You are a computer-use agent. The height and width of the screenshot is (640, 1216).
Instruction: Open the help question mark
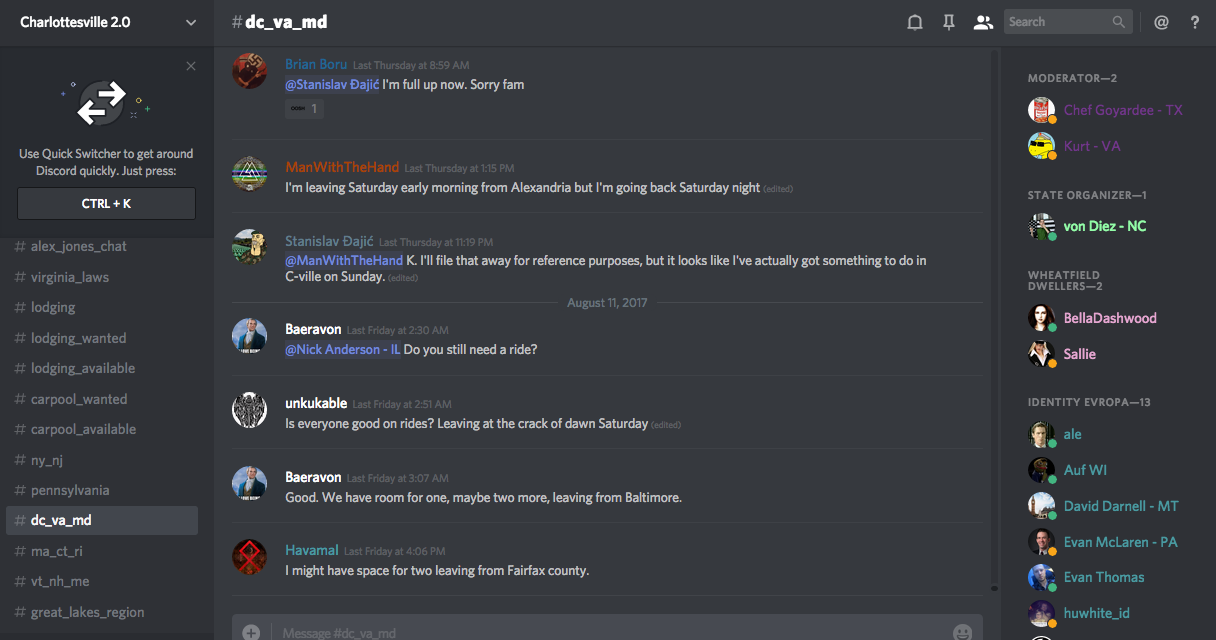[x=1195, y=22]
